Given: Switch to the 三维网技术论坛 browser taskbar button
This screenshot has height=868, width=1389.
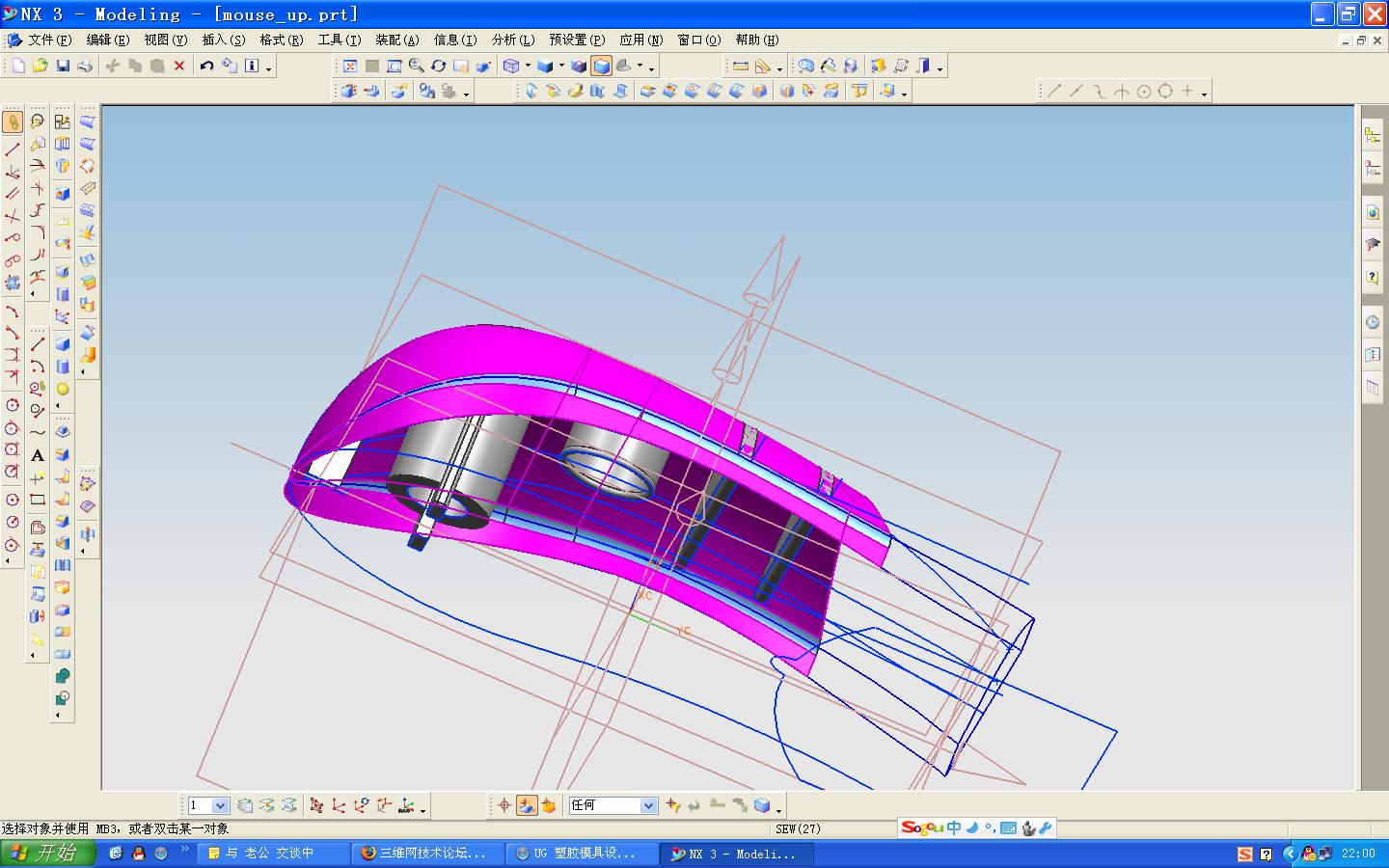Looking at the screenshot, I should pyautogui.click(x=427, y=854).
